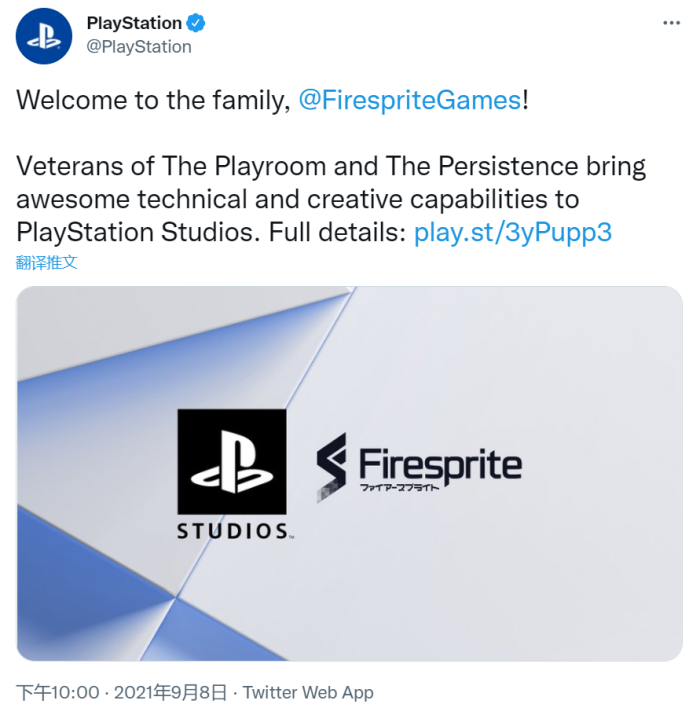Image resolution: width=700 pixels, height=715 pixels.
Task: Click the 2021年9月8日 date
Action: [x=170, y=693]
